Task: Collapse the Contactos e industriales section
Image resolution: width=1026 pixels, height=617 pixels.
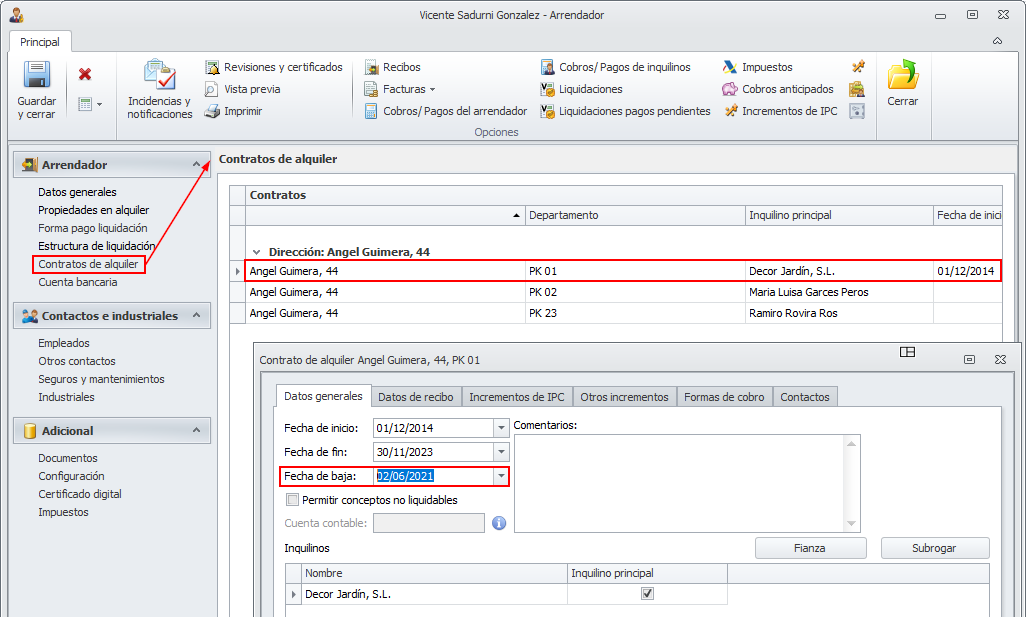Action: [196, 315]
